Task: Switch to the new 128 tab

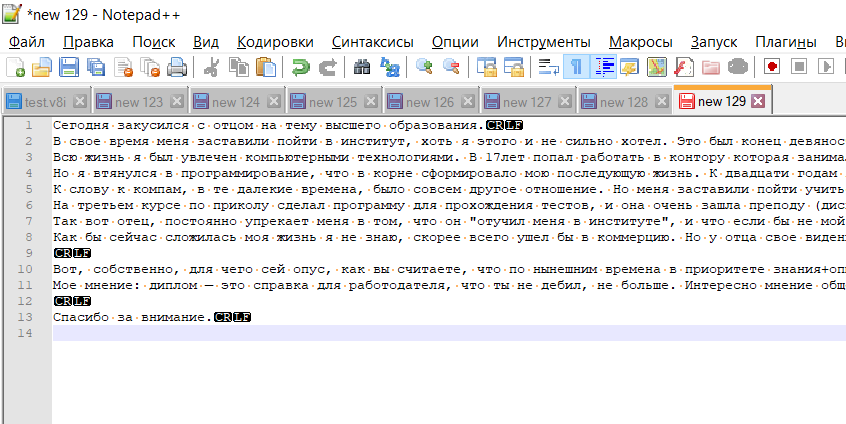Action: [624, 101]
